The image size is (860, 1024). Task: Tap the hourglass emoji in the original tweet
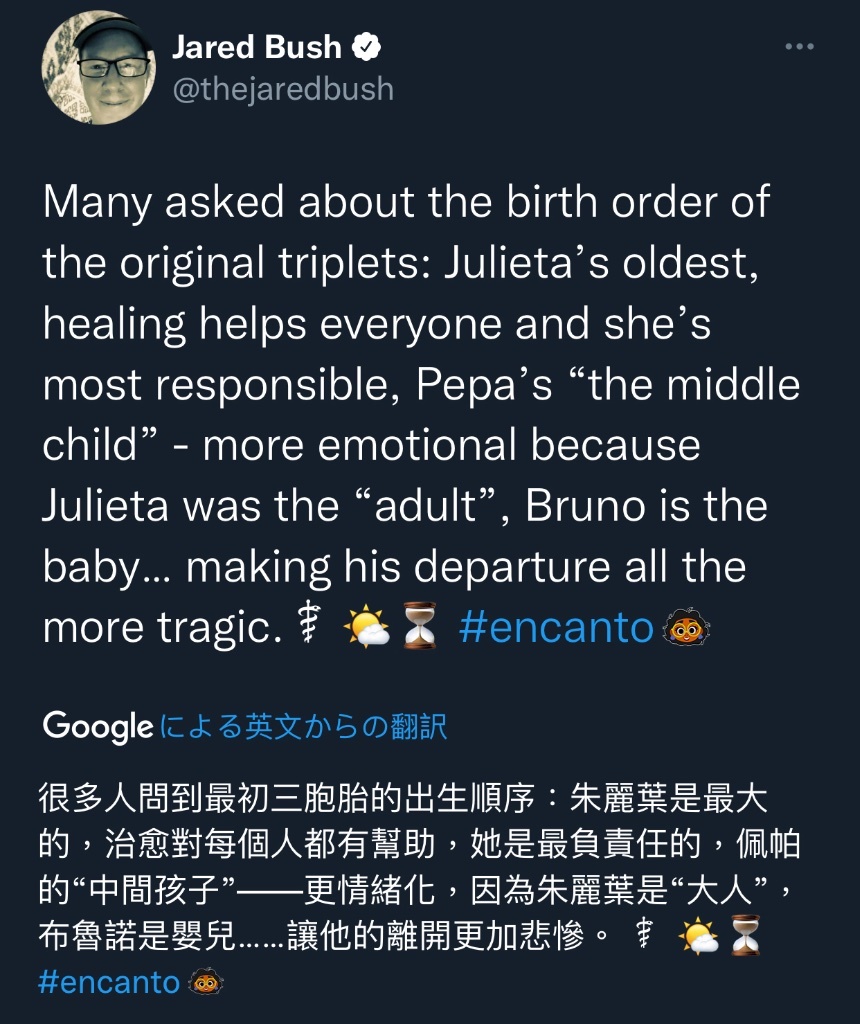(x=419, y=626)
